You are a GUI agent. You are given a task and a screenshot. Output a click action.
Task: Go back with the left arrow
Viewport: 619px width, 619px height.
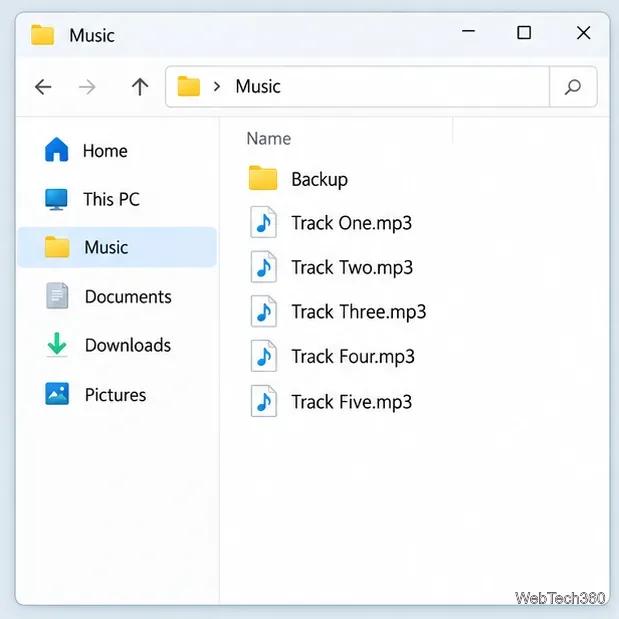(43, 87)
